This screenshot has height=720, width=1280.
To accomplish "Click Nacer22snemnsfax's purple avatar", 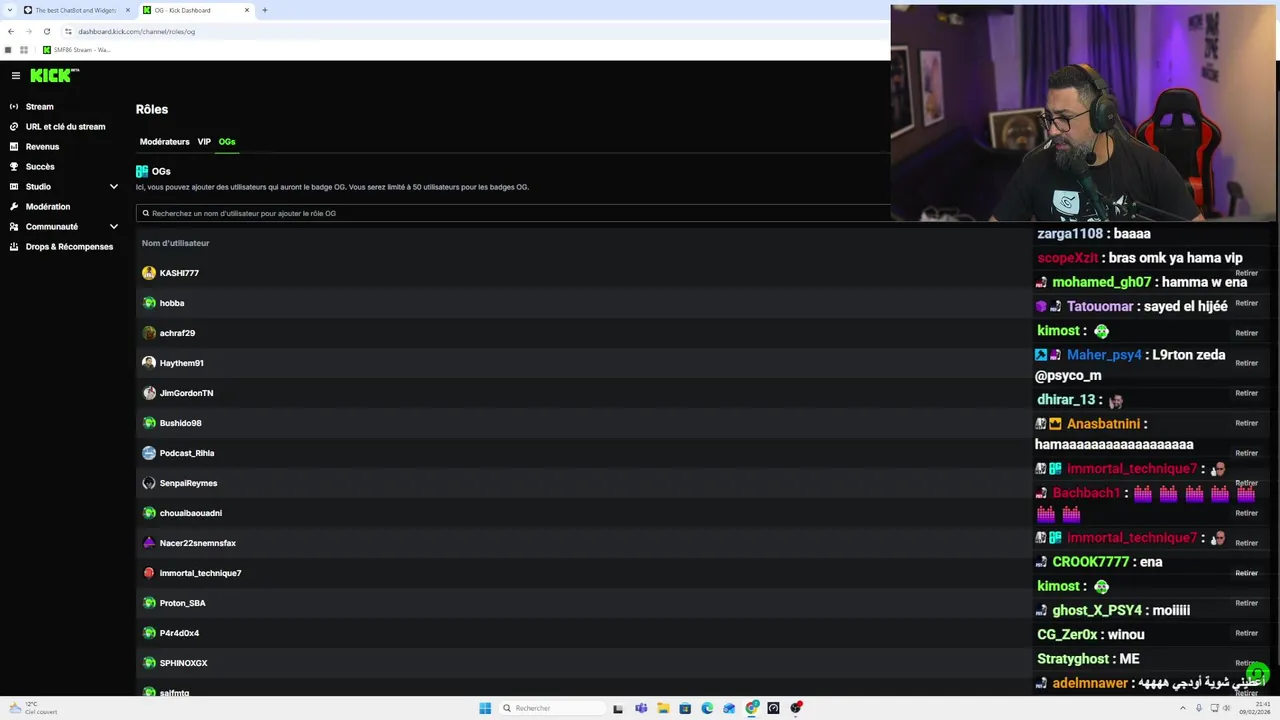I will pos(149,543).
